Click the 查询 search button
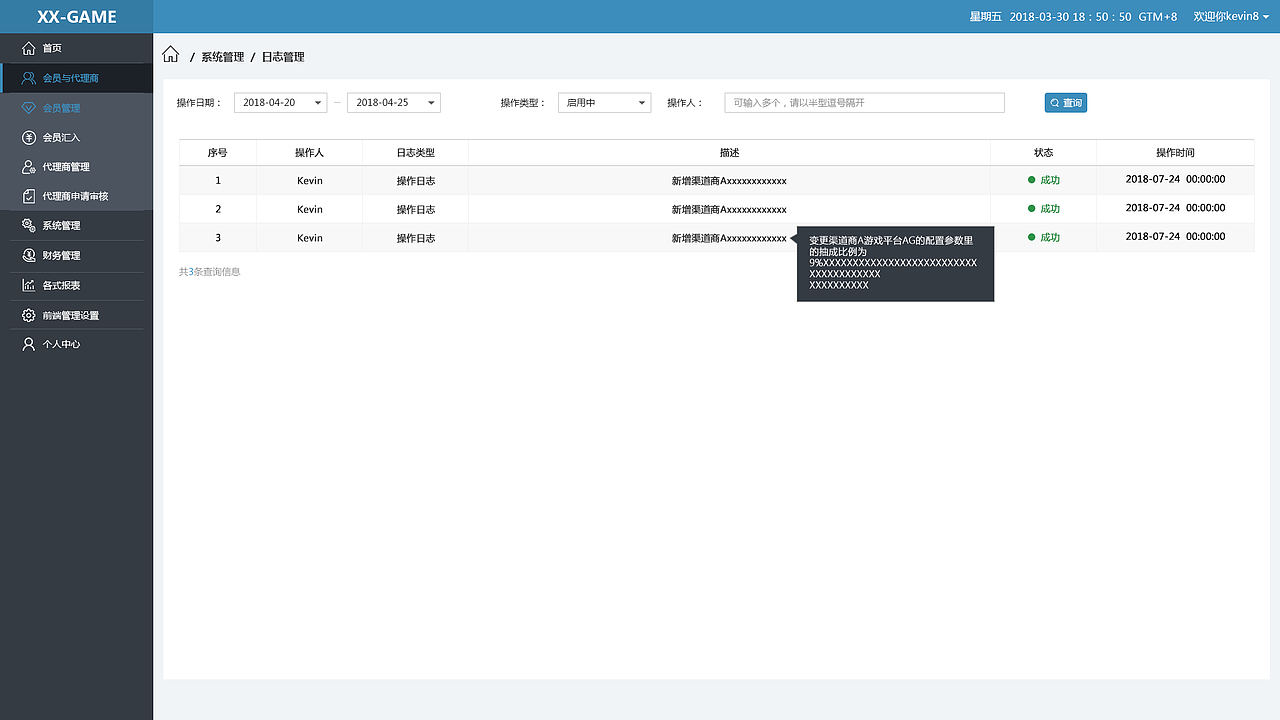 (x=1066, y=103)
